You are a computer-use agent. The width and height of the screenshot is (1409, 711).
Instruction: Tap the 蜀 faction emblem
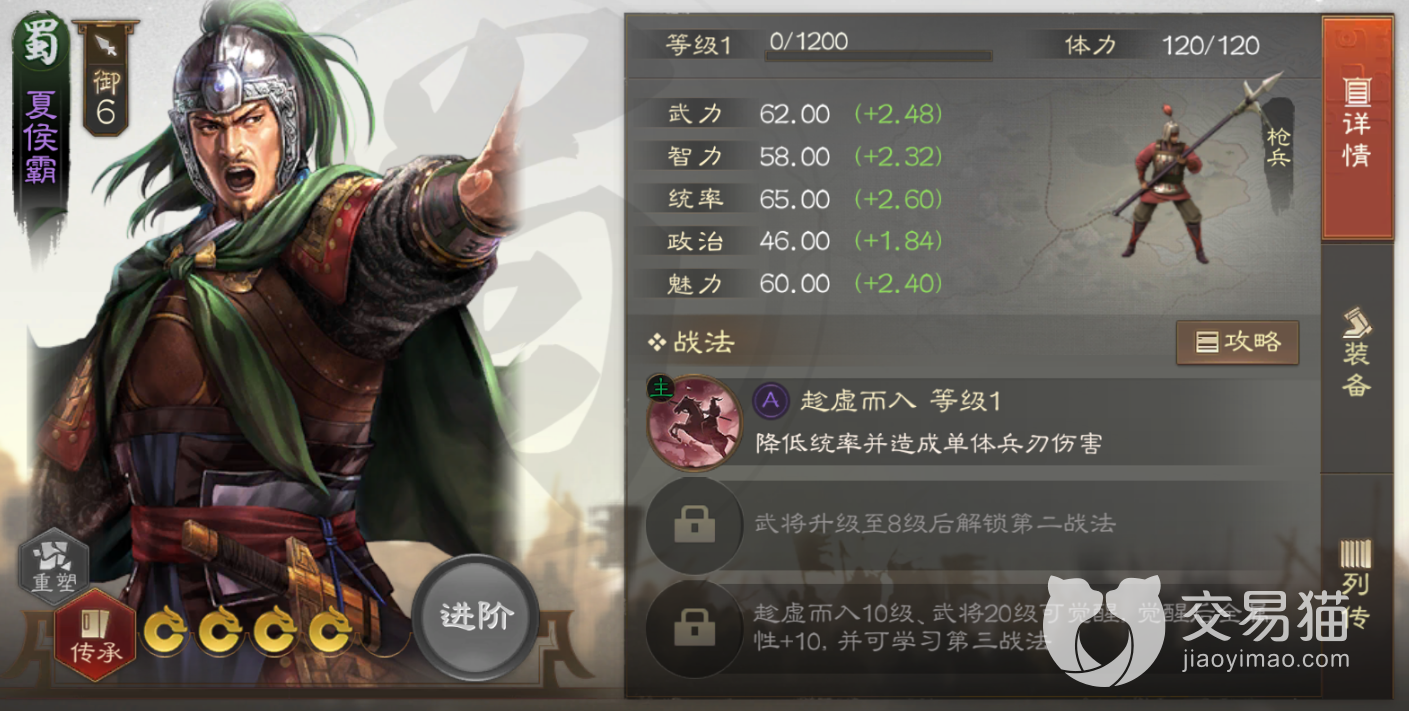(40, 47)
